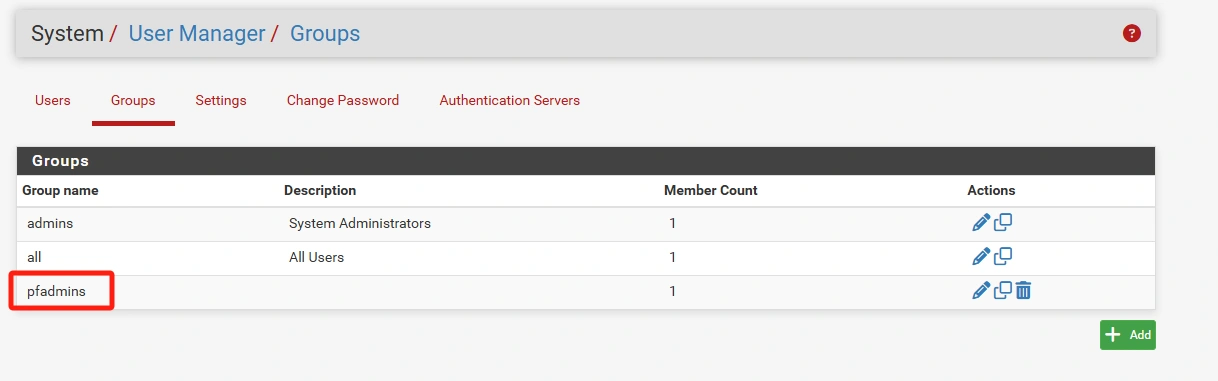The image size is (1218, 381).
Task: Open Authentication Servers tab
Action: point(510,100)
